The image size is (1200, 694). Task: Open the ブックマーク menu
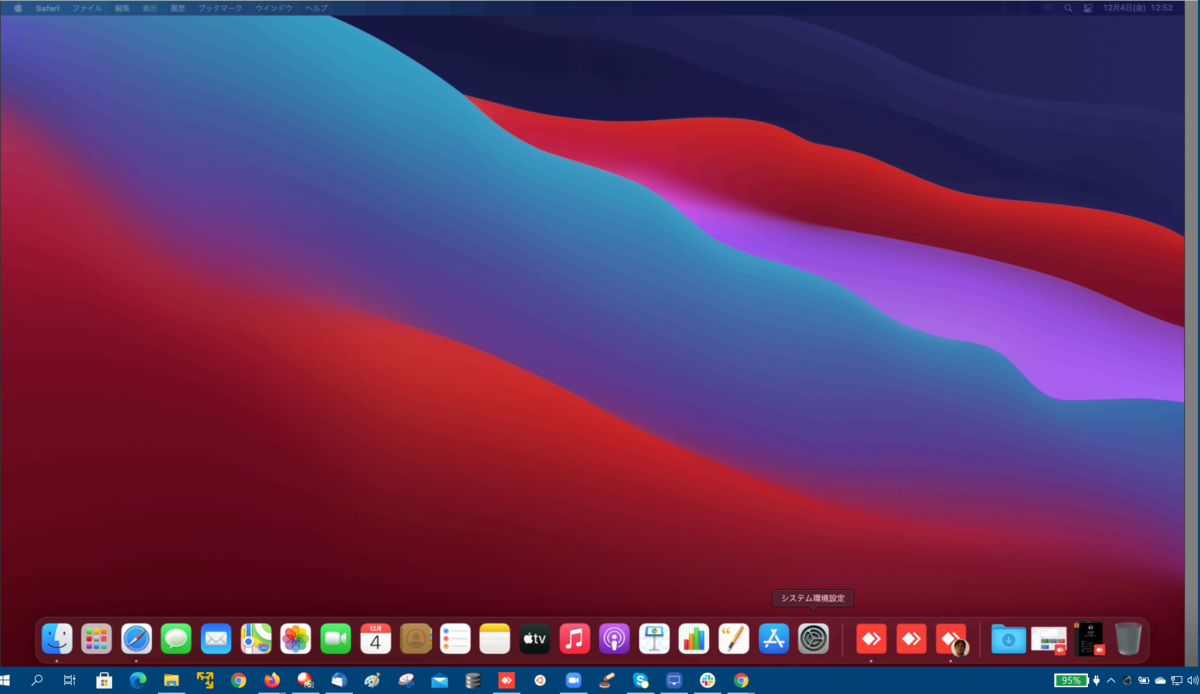point(220,8)
